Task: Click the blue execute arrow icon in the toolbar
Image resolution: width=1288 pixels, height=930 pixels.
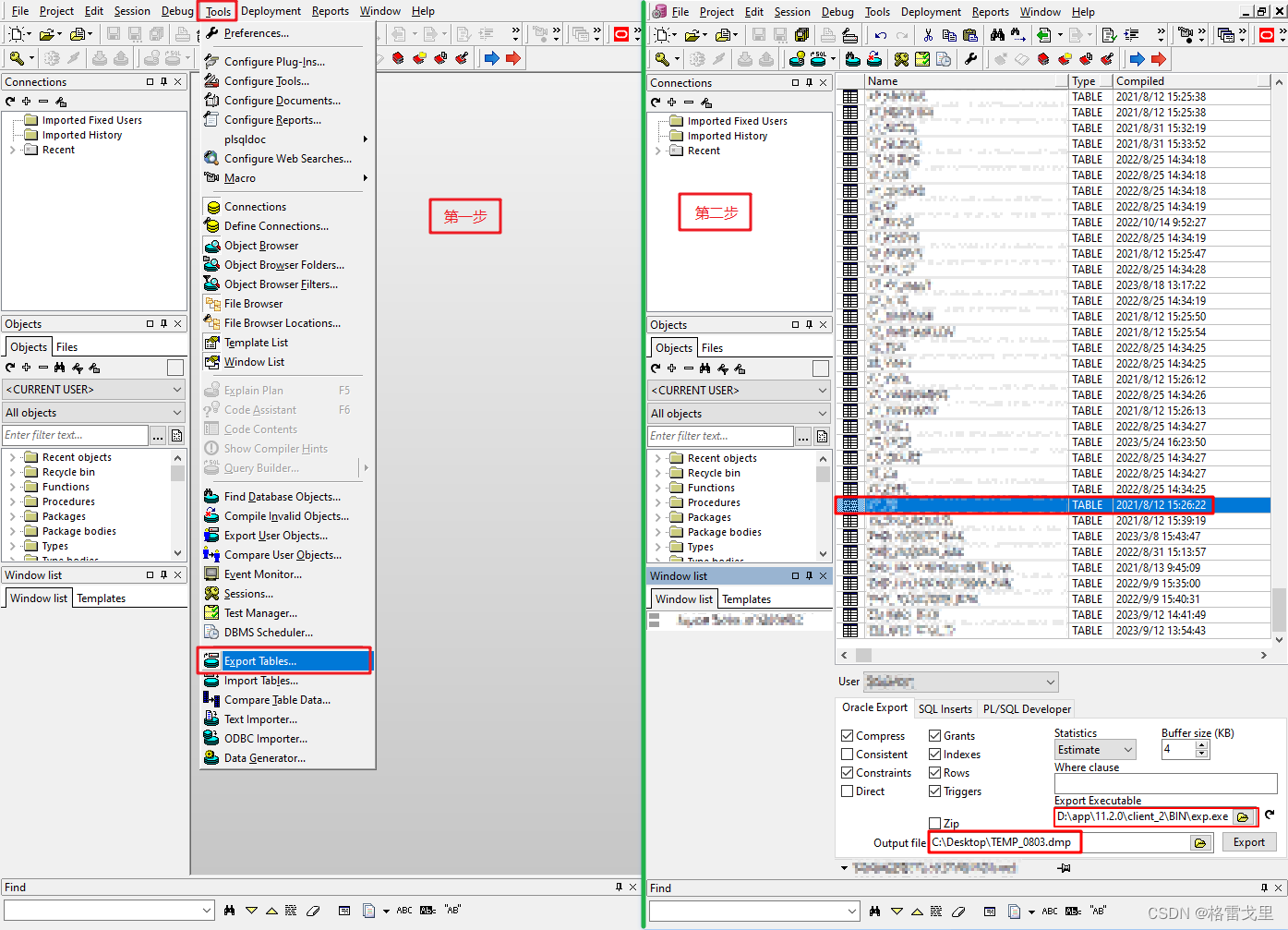Action: coord(490,56)
